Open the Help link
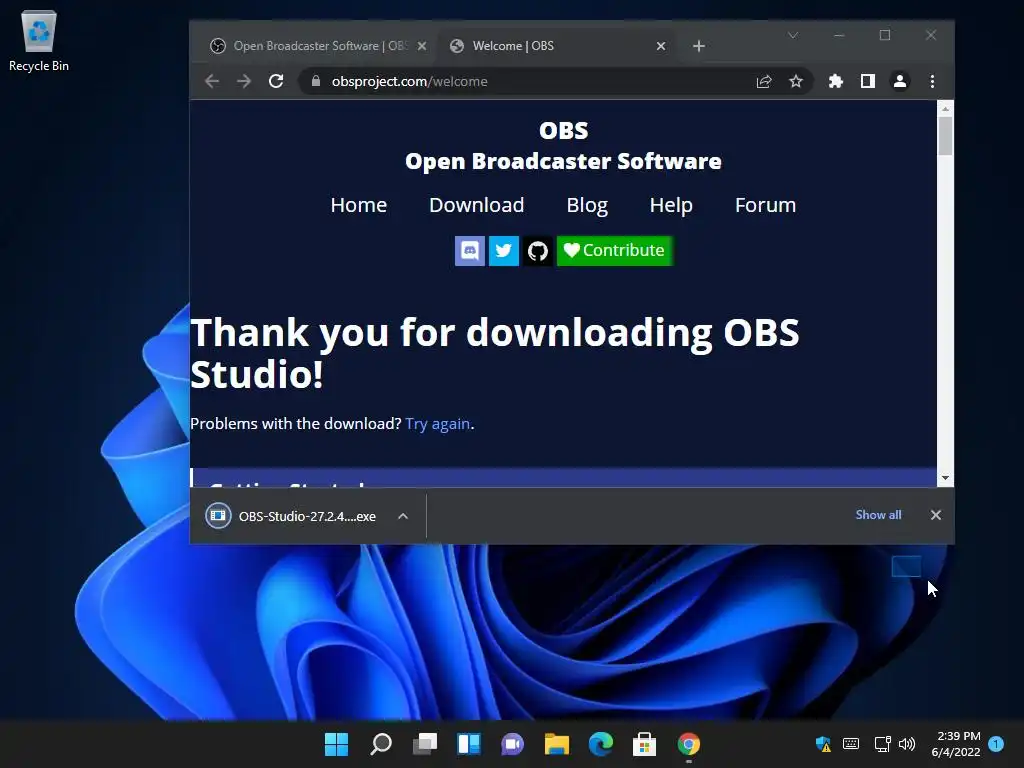 tap(671, 205)
